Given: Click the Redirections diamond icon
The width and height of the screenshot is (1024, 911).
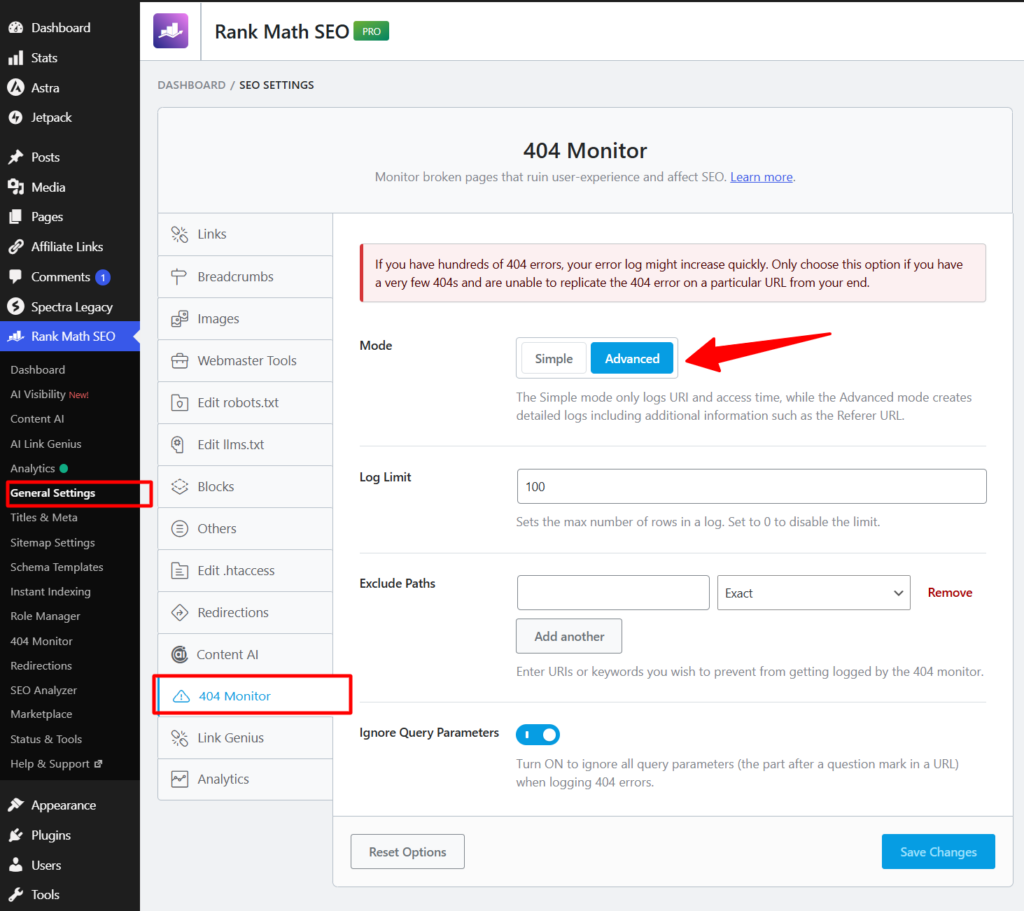Looking at the screenshot, I should point(179,613).
